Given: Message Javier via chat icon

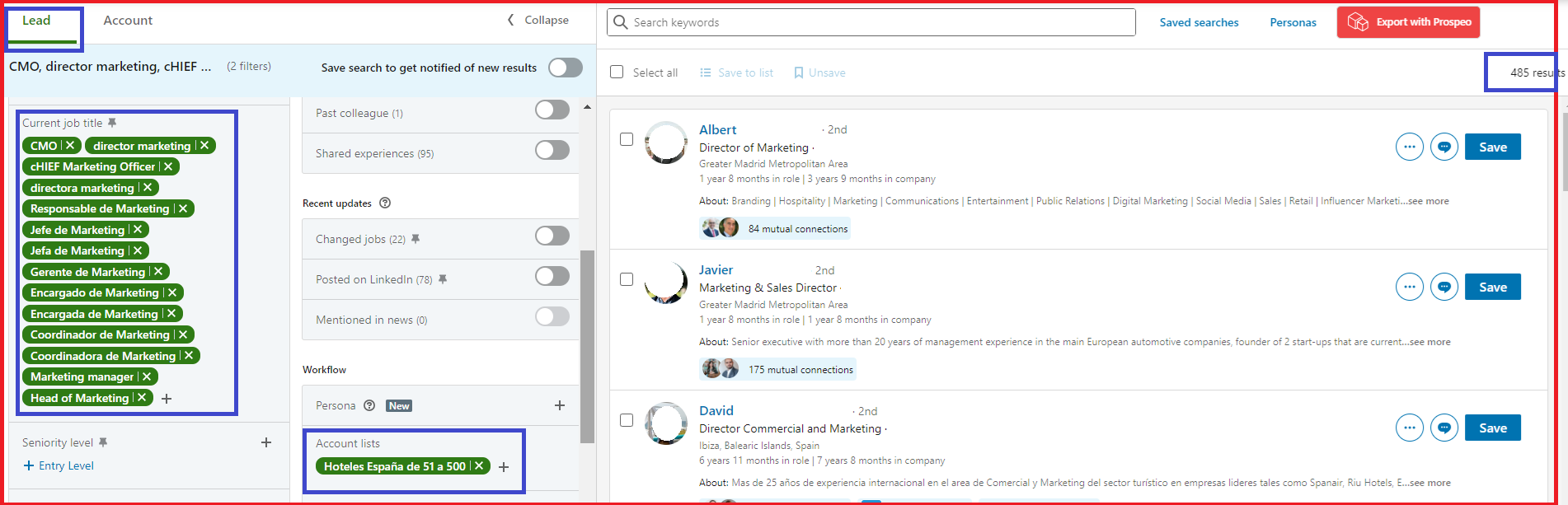Looking at the screenshot, I should tap(1444, 288).
